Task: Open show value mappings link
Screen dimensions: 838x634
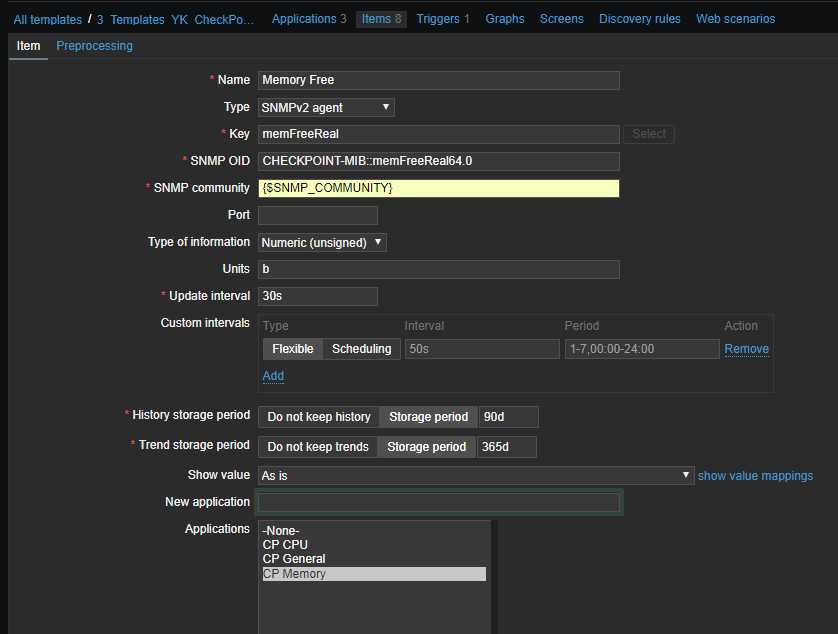Action: pos(755,476)
